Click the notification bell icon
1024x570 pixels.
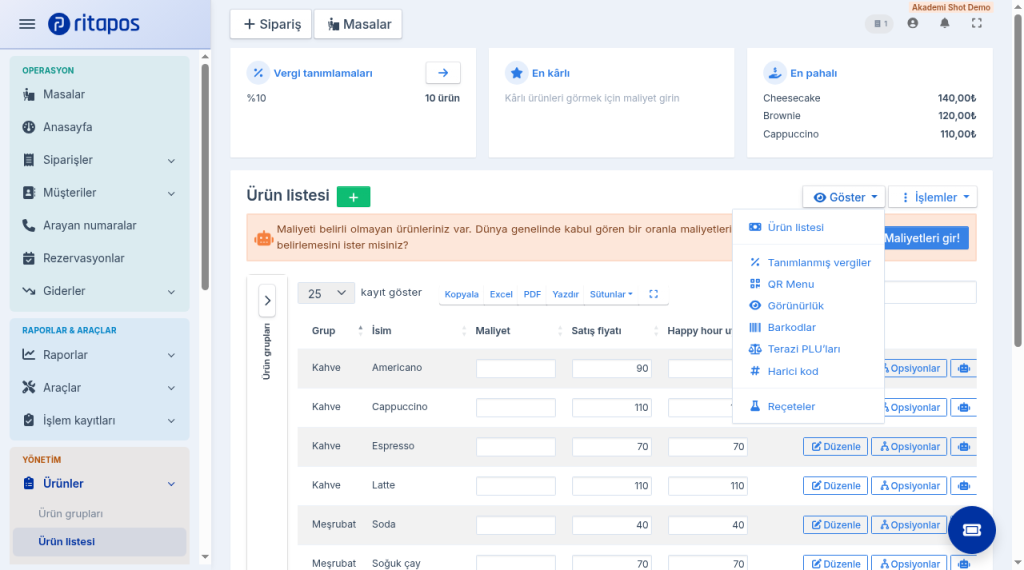944,24
